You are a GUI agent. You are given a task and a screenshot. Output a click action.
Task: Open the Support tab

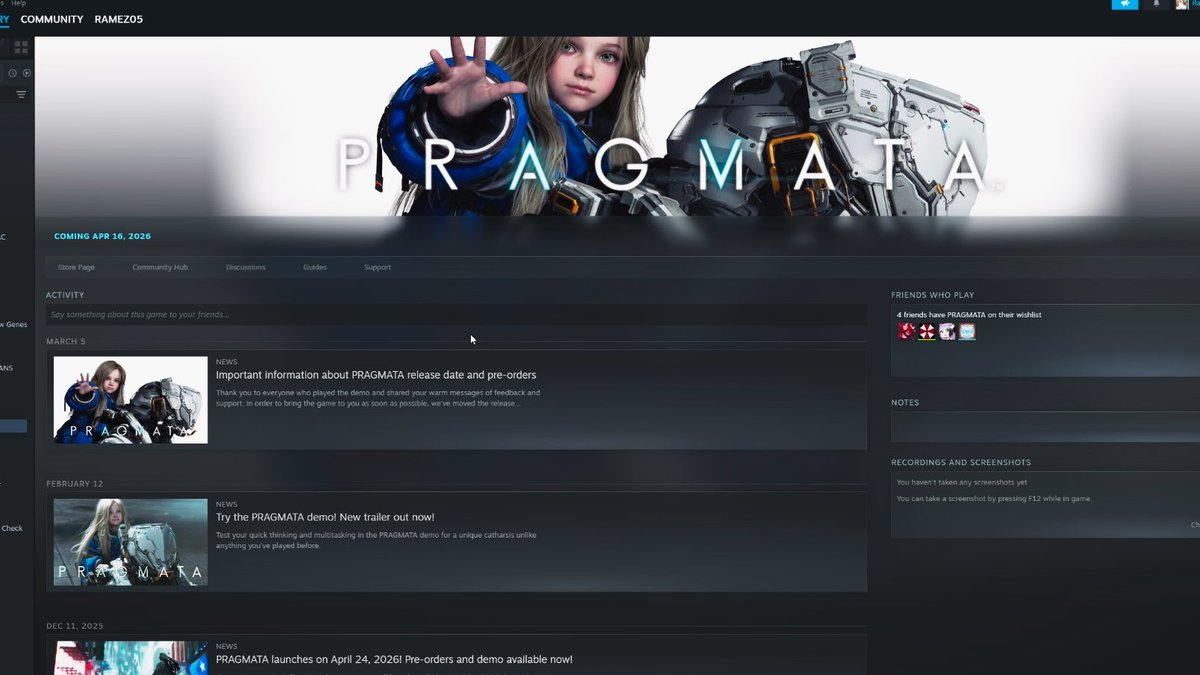point(377,267)
